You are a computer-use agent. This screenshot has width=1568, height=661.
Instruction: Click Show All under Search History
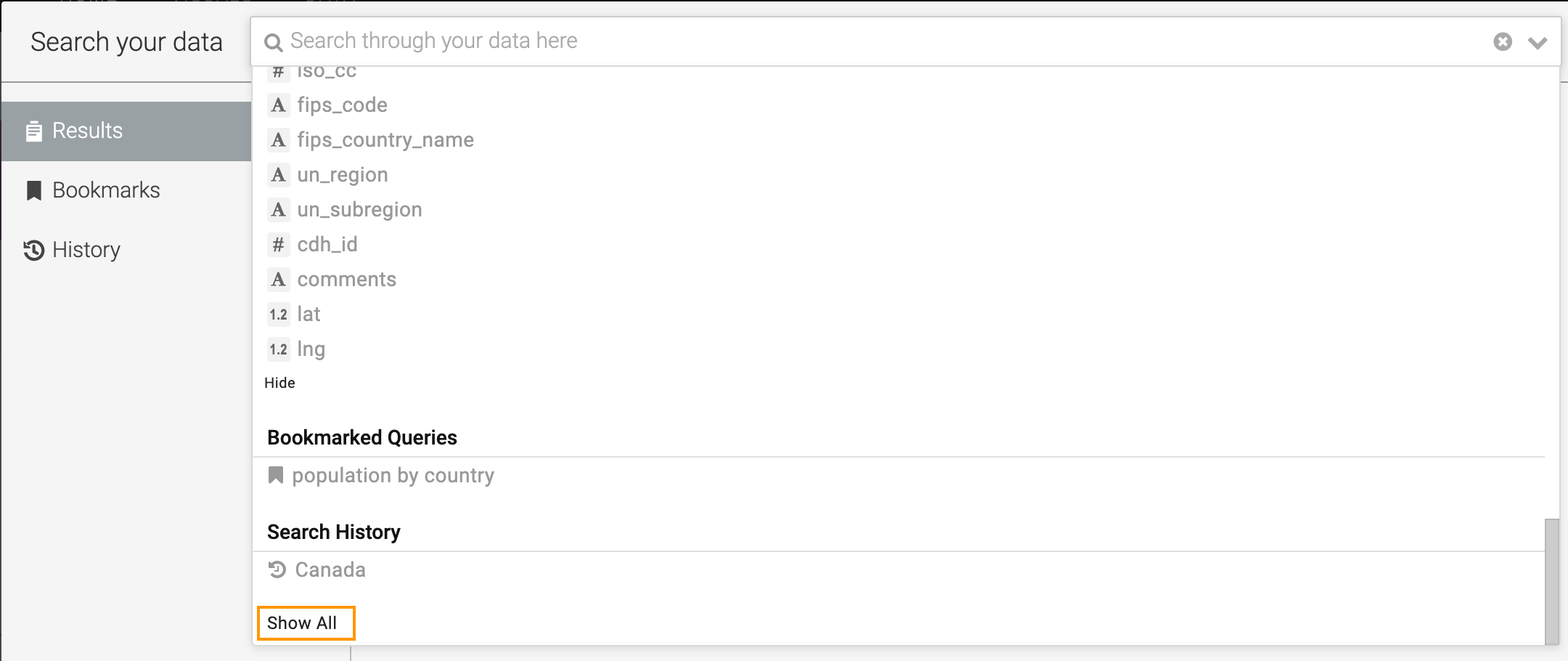click(x=302, y=623)
